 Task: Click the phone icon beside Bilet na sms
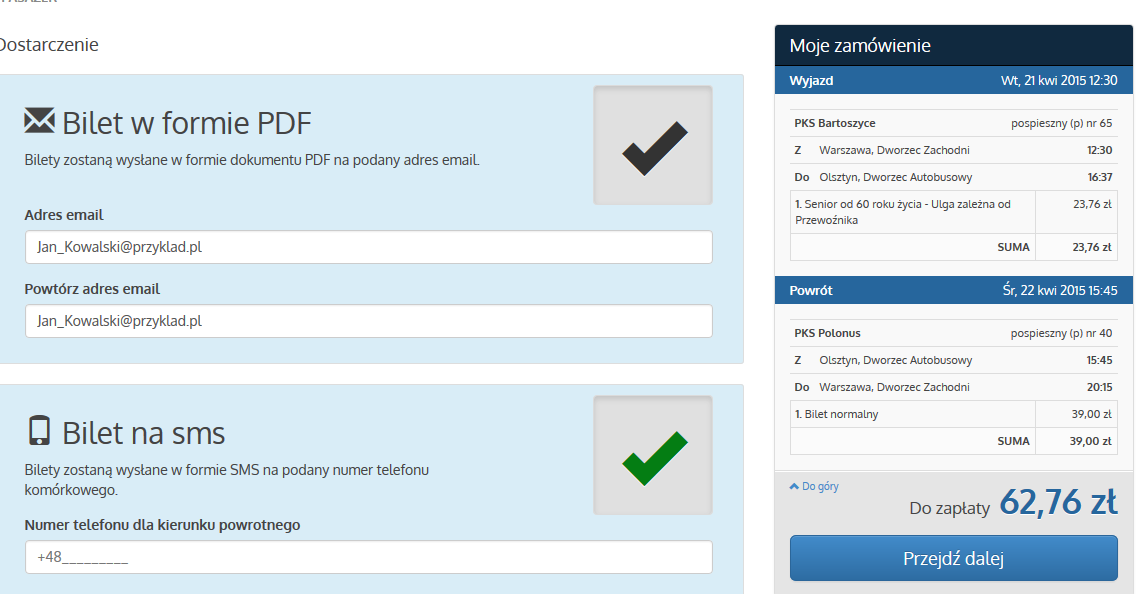pyautogui.click(x=39, y=430)
